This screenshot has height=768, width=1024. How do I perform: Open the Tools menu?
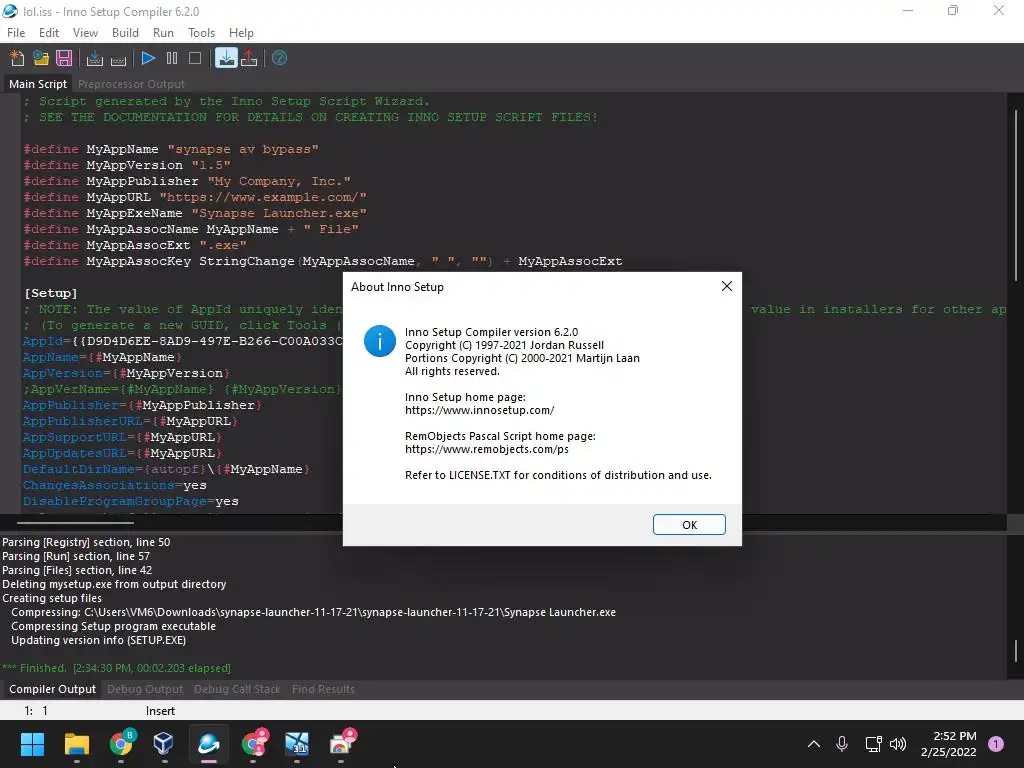pos(202,33)
